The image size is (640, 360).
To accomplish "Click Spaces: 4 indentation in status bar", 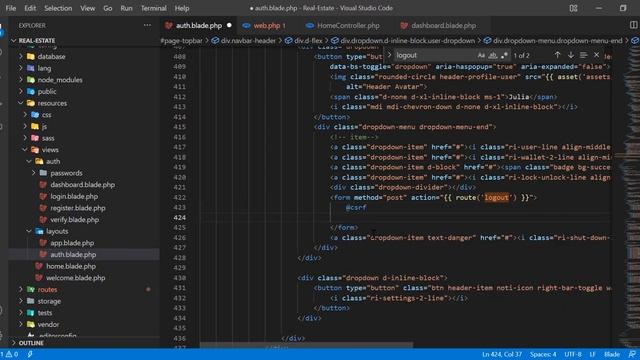I will coord(543,354).
